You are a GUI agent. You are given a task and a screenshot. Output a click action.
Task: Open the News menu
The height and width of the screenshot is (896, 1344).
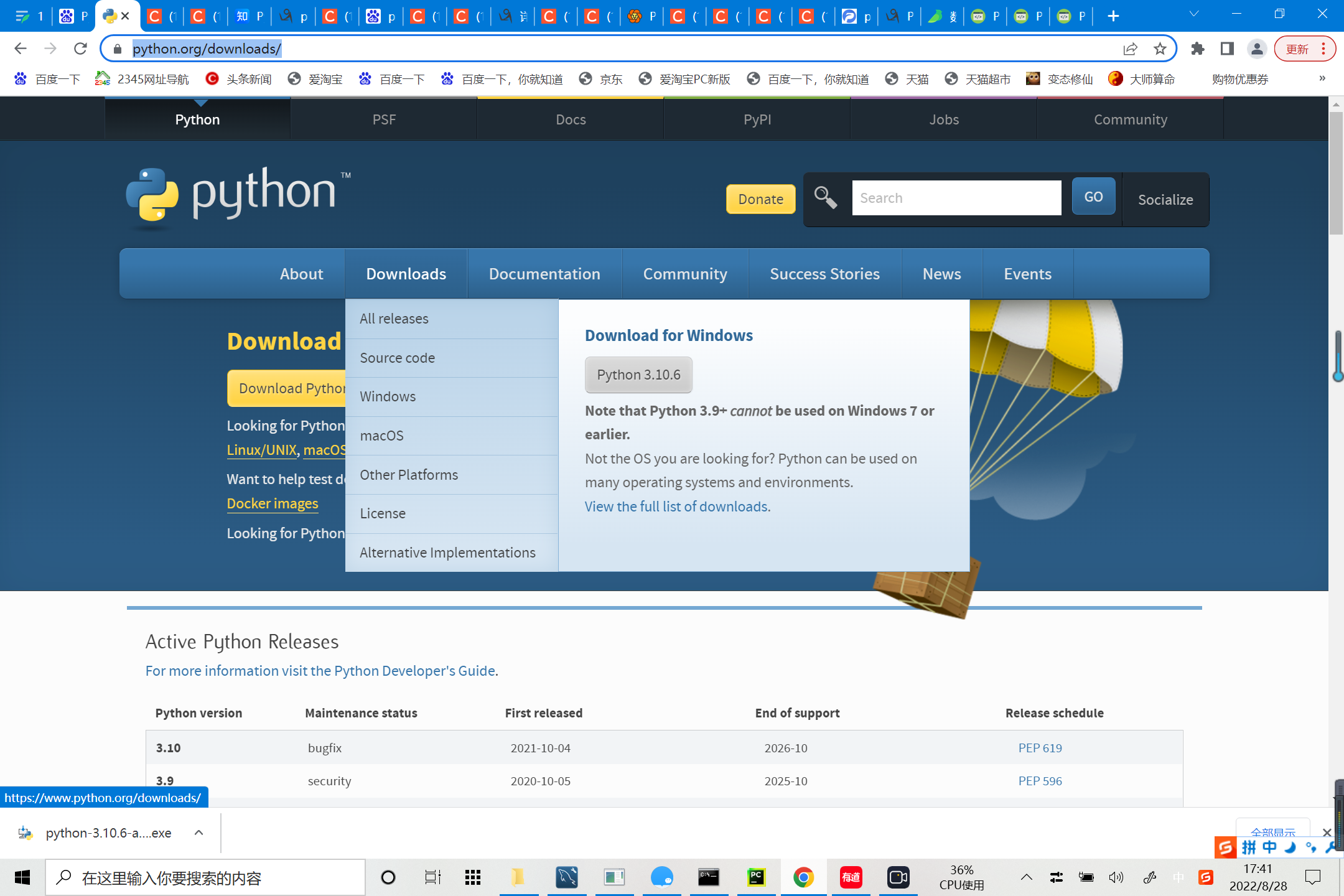point(941,274)
